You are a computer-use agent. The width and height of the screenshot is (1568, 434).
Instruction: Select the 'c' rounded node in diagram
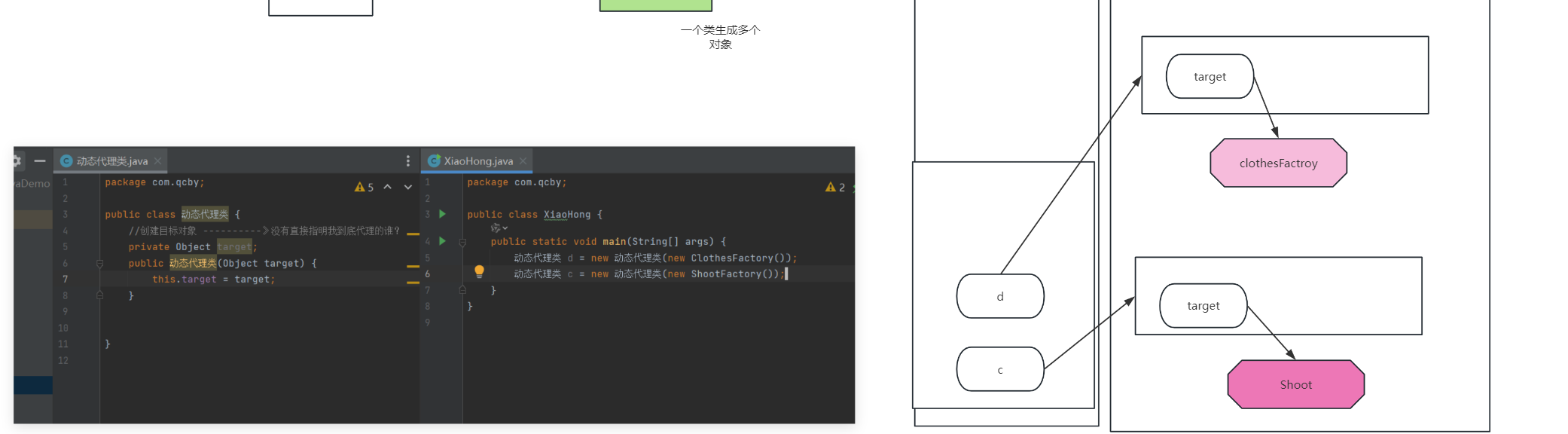coord(1000,369)
